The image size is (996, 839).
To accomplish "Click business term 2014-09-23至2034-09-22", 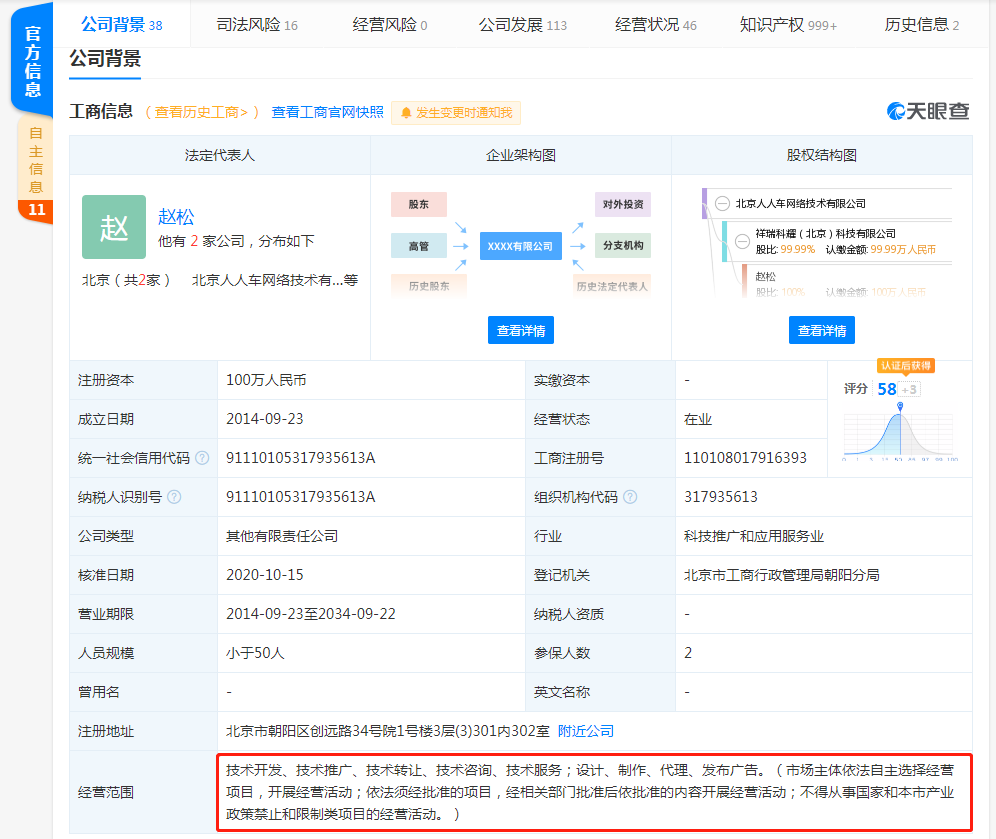I will [311, 614].
